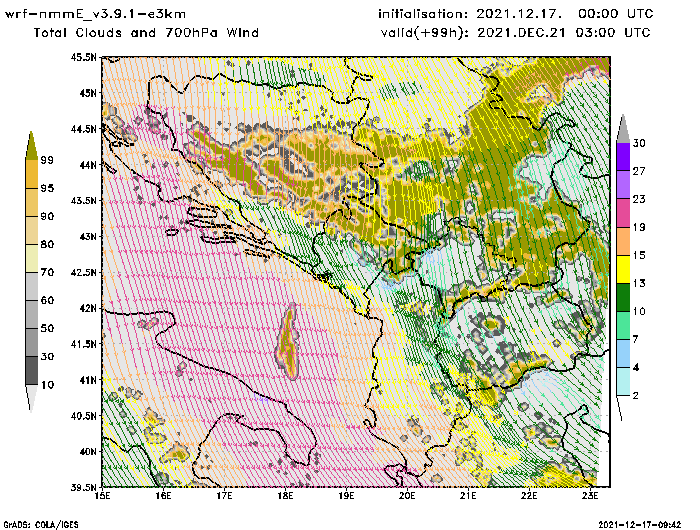
Task: Click the '27' label on wind legend
Action: click(639, 171)
